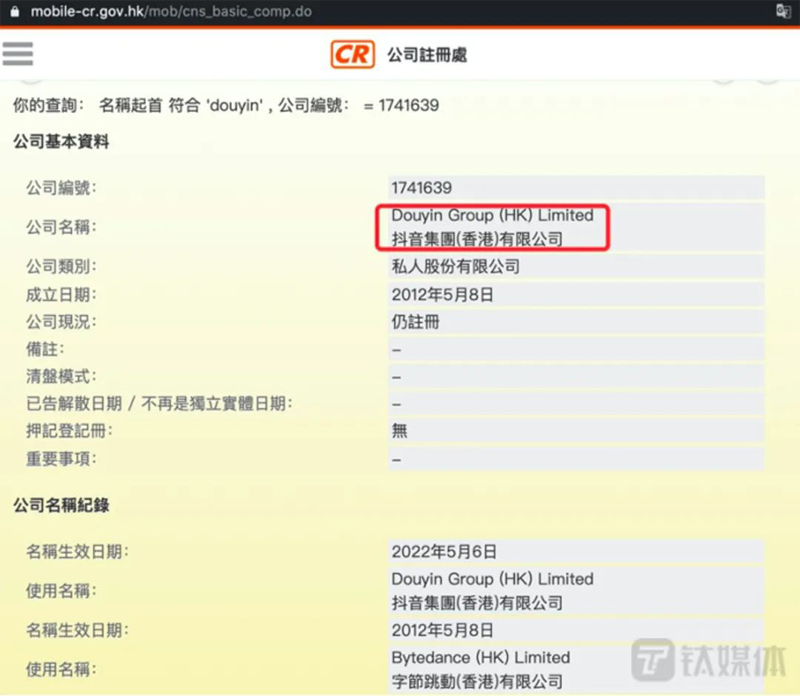Open the hamburger menu icon
Image resolution: width=800 pixels, height=696 pixels.
(18, 53)
